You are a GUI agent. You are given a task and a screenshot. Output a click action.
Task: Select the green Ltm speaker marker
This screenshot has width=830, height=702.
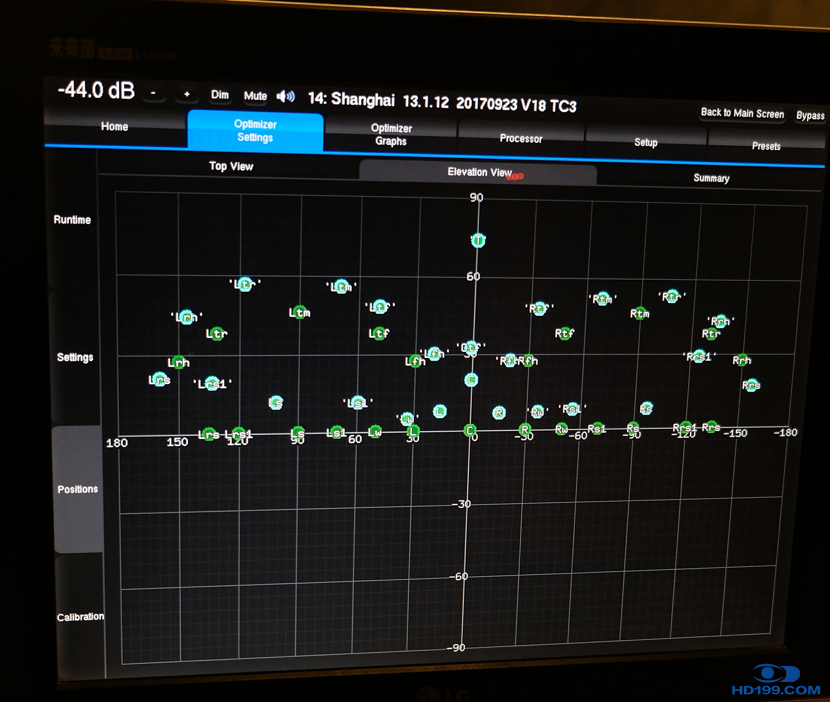(x=299, y=314)
